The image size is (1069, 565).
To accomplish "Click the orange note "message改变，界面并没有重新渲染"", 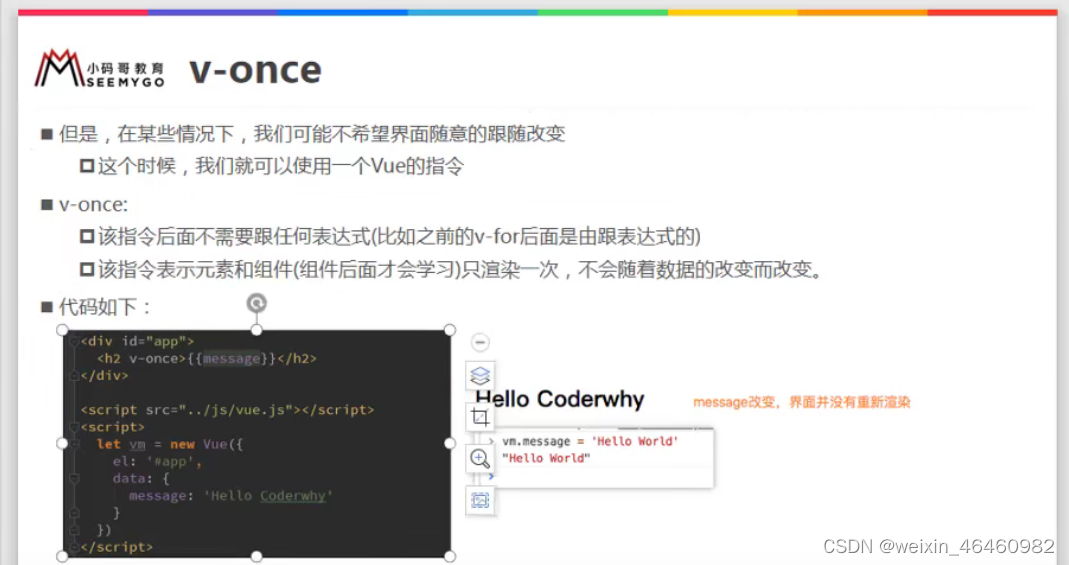I will tap(802, 402).
